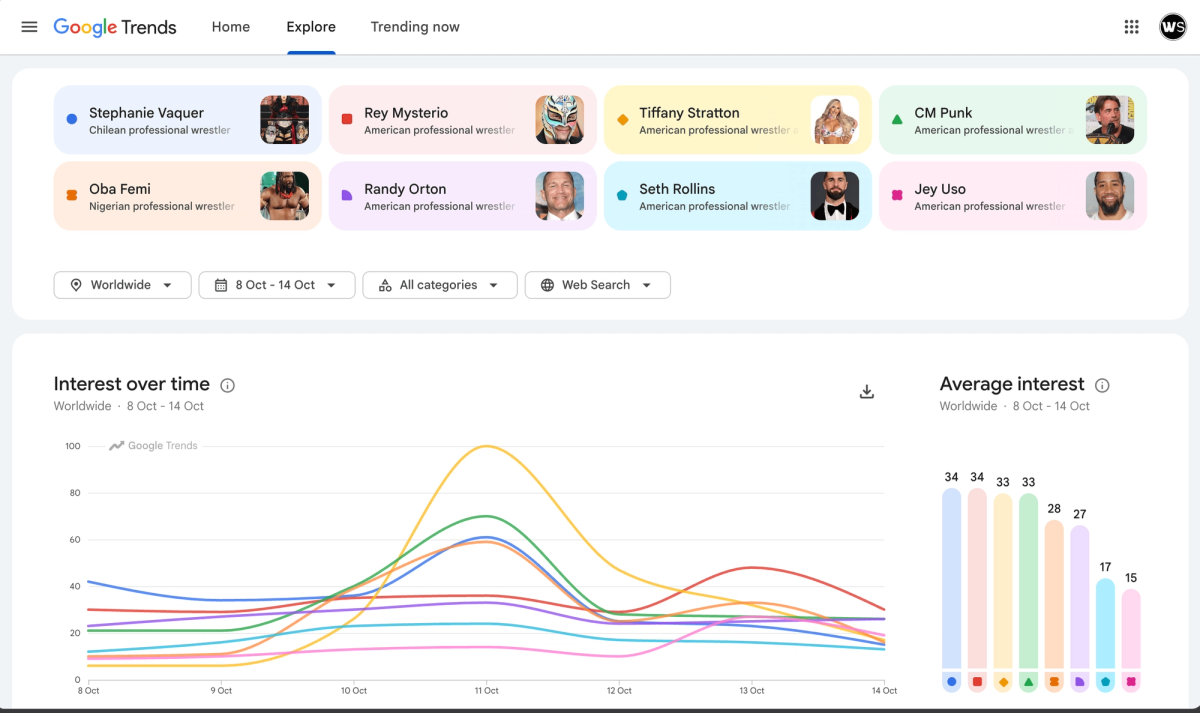1200x713 pixels.
Task: Click the pink marker for Jey Uso
Action: tap(897, 195)
